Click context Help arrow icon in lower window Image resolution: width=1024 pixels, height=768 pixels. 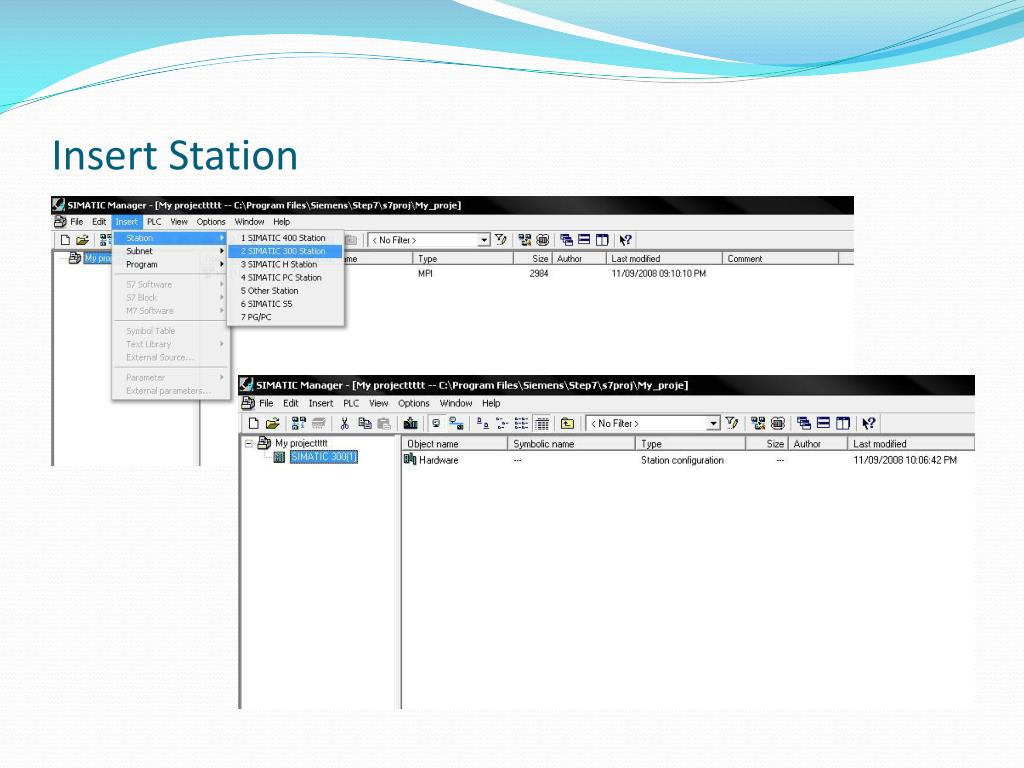pos(869,423)
